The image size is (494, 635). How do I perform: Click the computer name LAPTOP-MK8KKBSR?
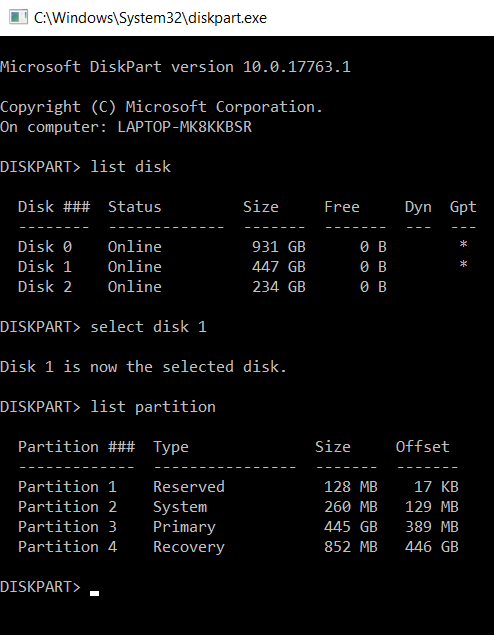[185, 127]
